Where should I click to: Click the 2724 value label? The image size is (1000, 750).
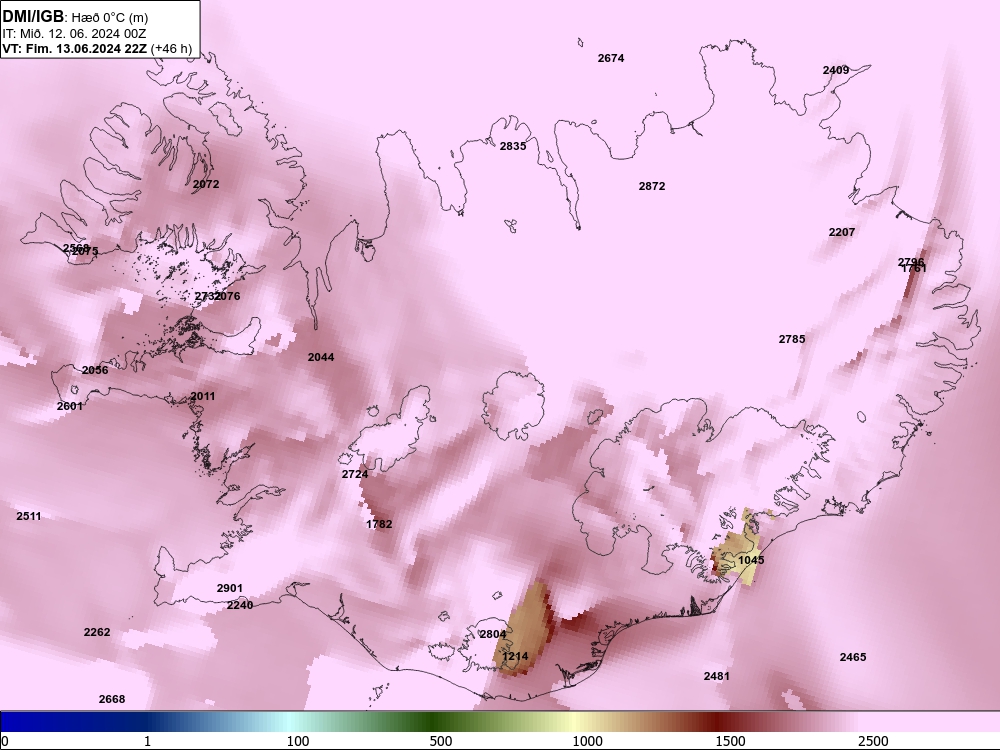coord(355,474)
